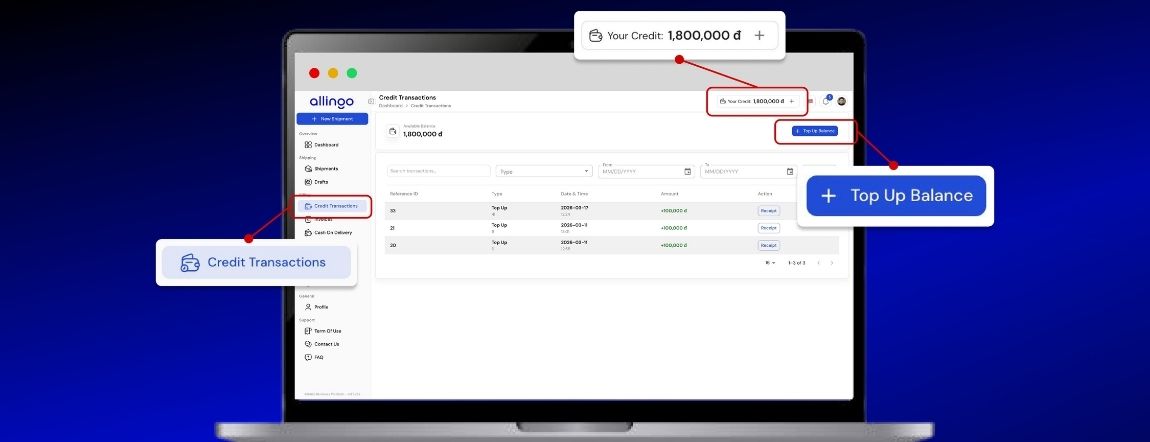Click the red close window dot

click(314, 73)
